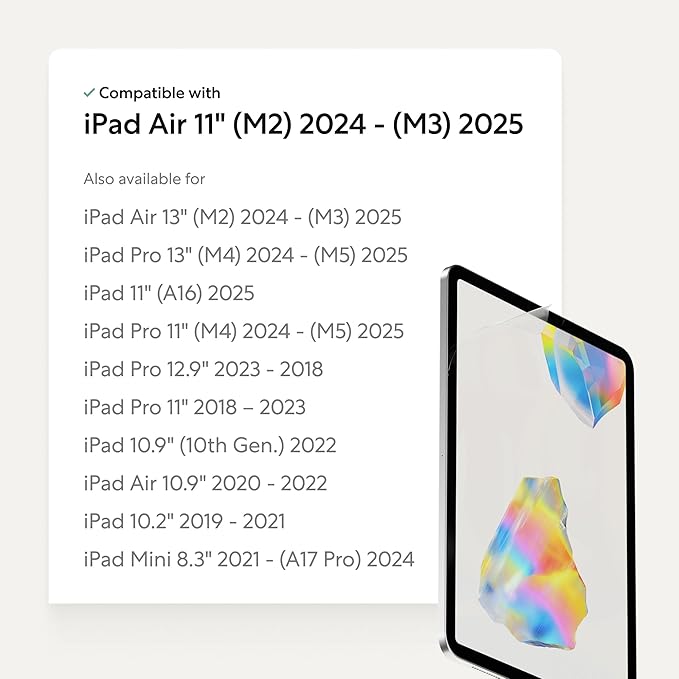Click iPad Mini 8.3" 2021 entry
Viewport: 679px width, 679px height.
click(248, 559)
